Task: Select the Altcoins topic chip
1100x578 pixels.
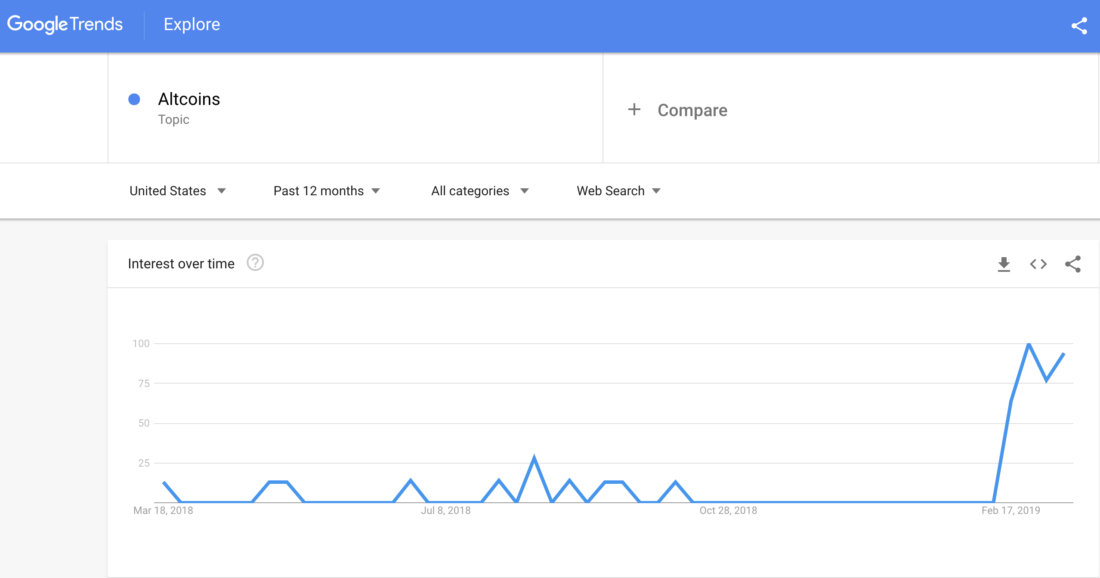Action: [x=189, y=98]
